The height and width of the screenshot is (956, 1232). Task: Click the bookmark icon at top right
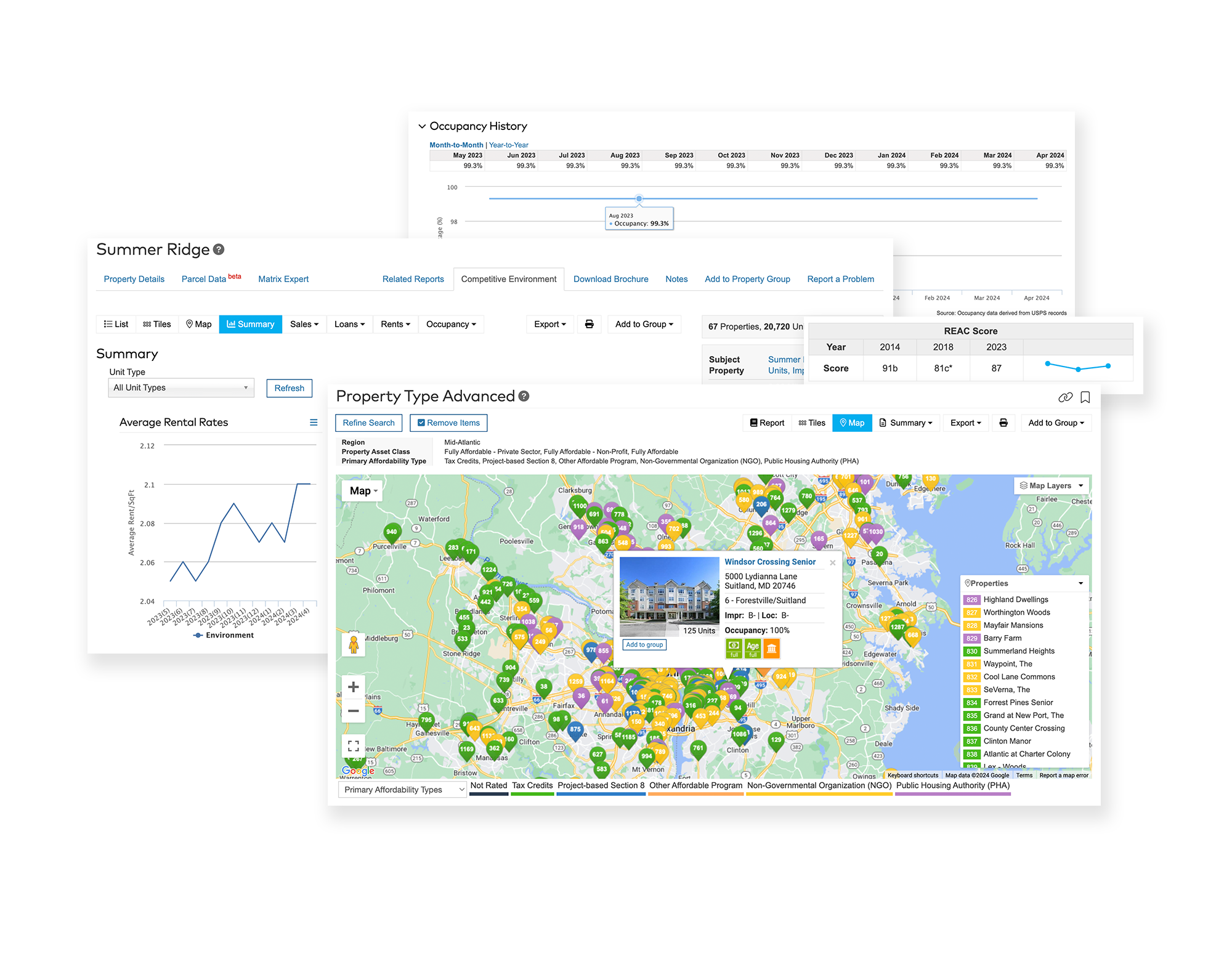pos(1085,397)
